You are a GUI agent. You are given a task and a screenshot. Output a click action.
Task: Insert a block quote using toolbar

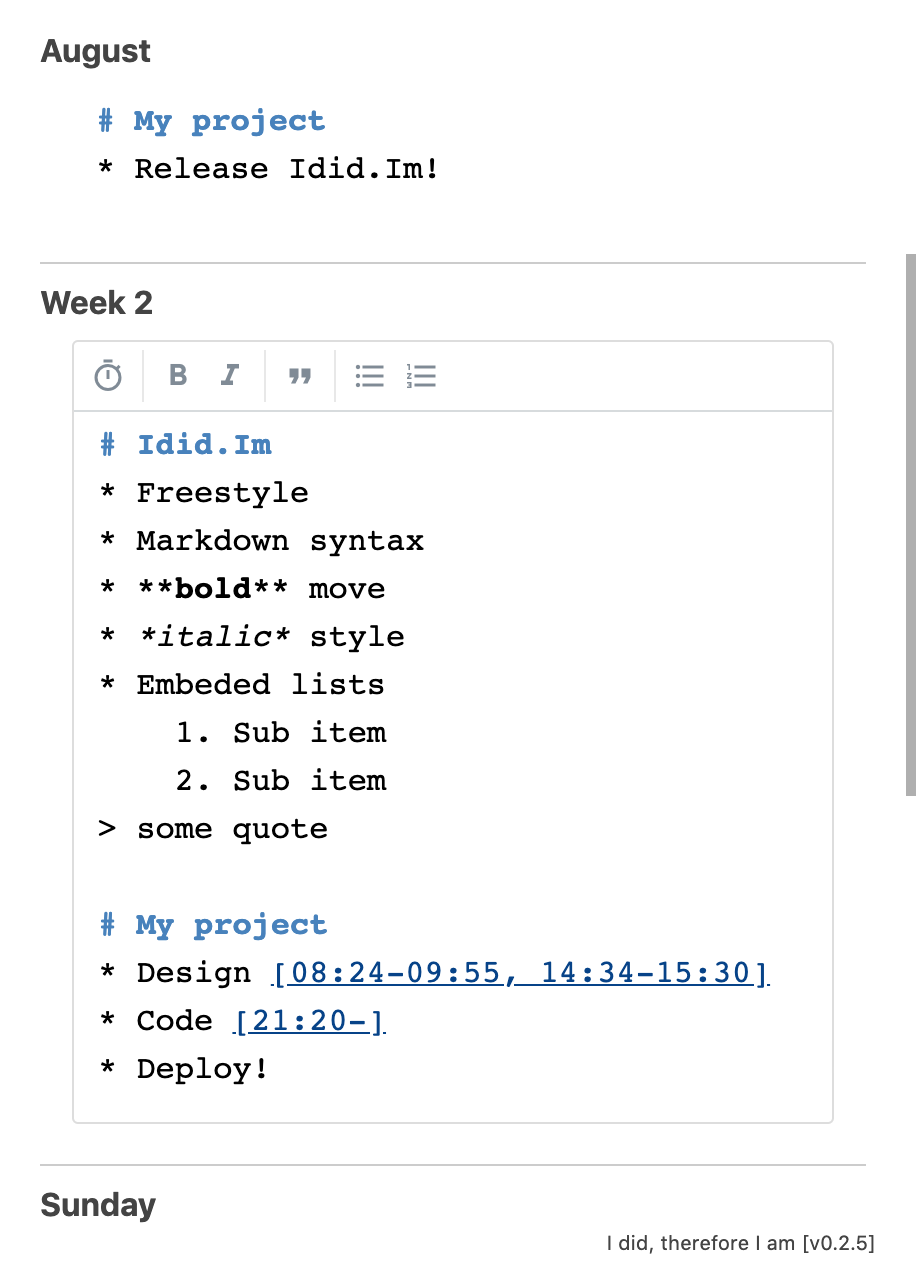point(300,376)
